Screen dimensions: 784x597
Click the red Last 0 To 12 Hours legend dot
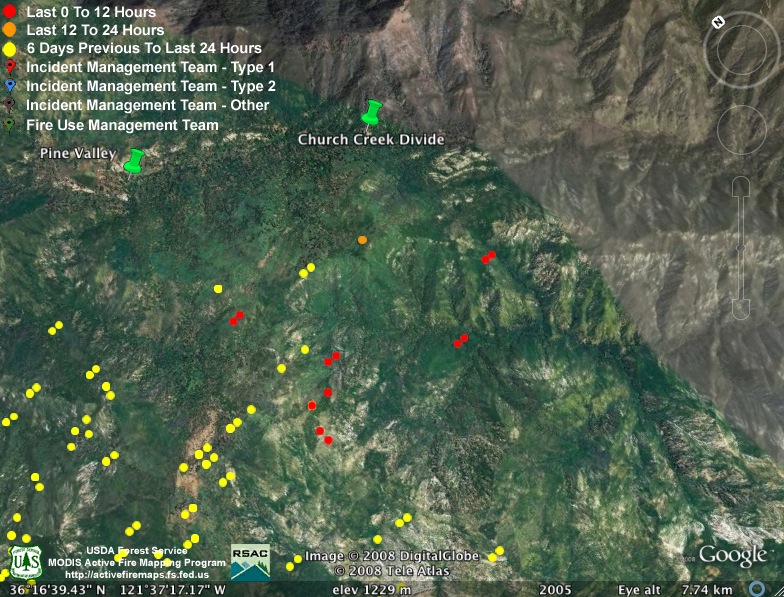click(10, 12)
